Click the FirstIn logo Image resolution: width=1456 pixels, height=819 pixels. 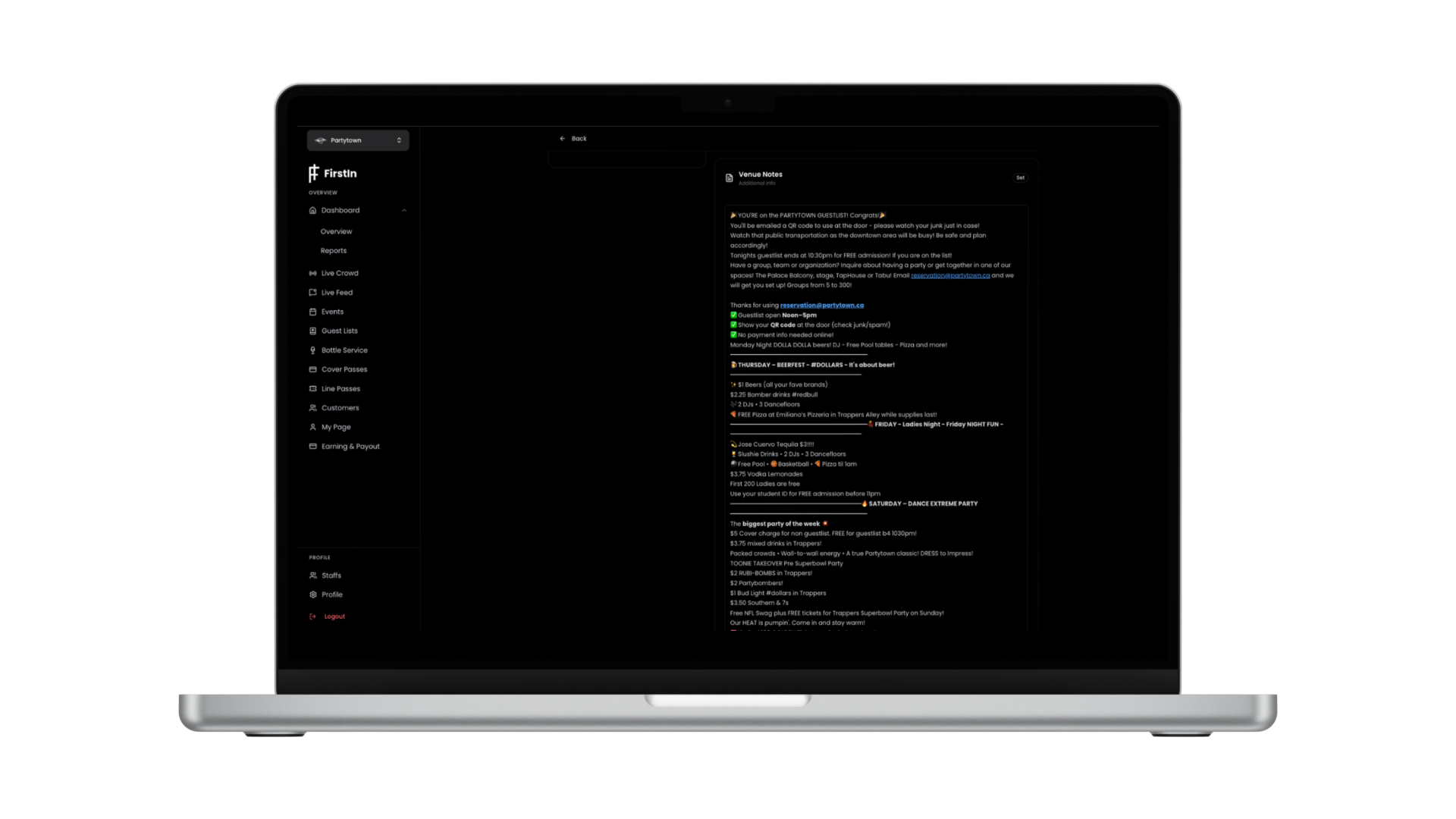[x=333, y=174]
